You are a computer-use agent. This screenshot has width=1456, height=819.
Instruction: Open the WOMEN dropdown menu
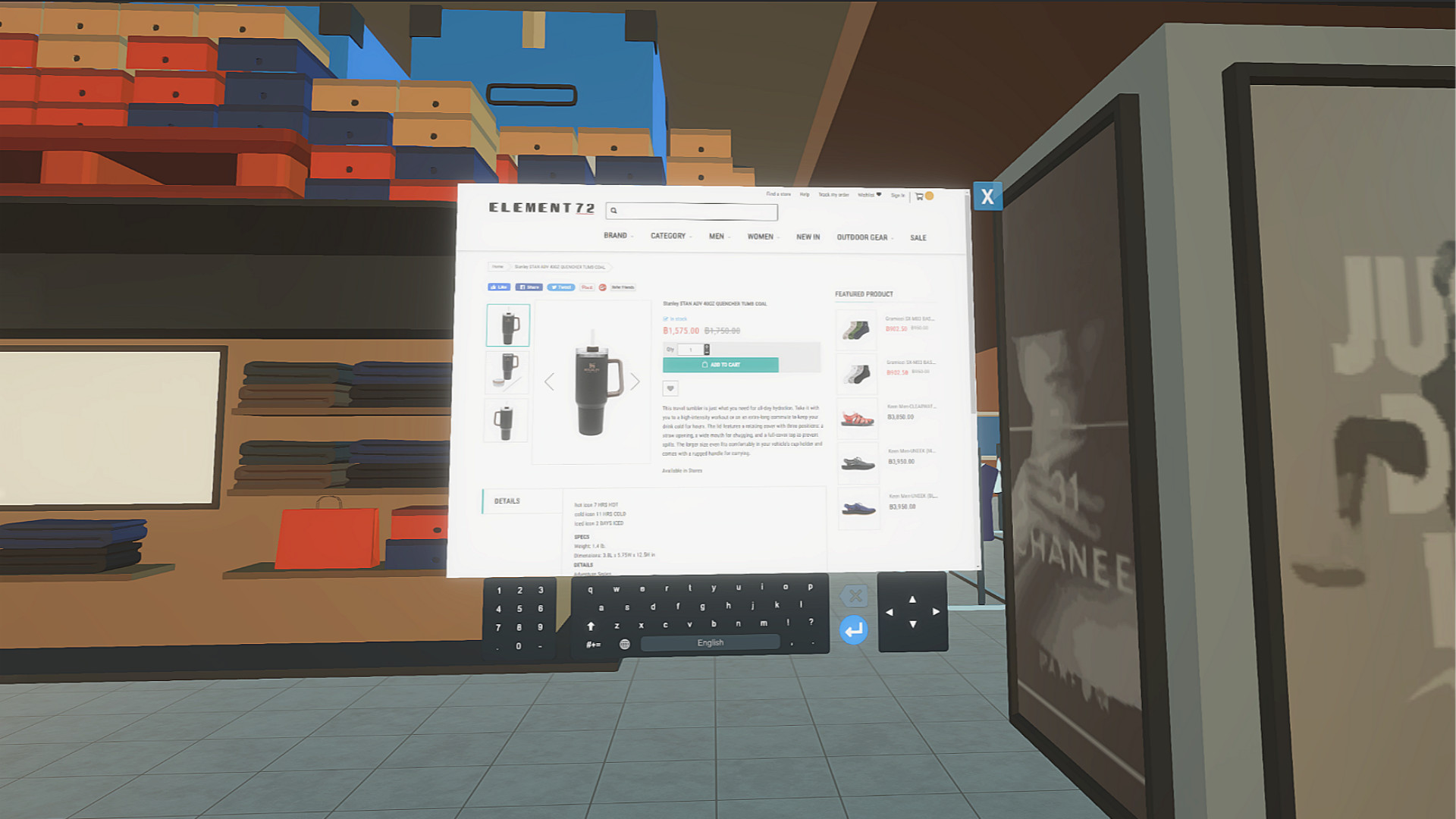pos(761,237)
